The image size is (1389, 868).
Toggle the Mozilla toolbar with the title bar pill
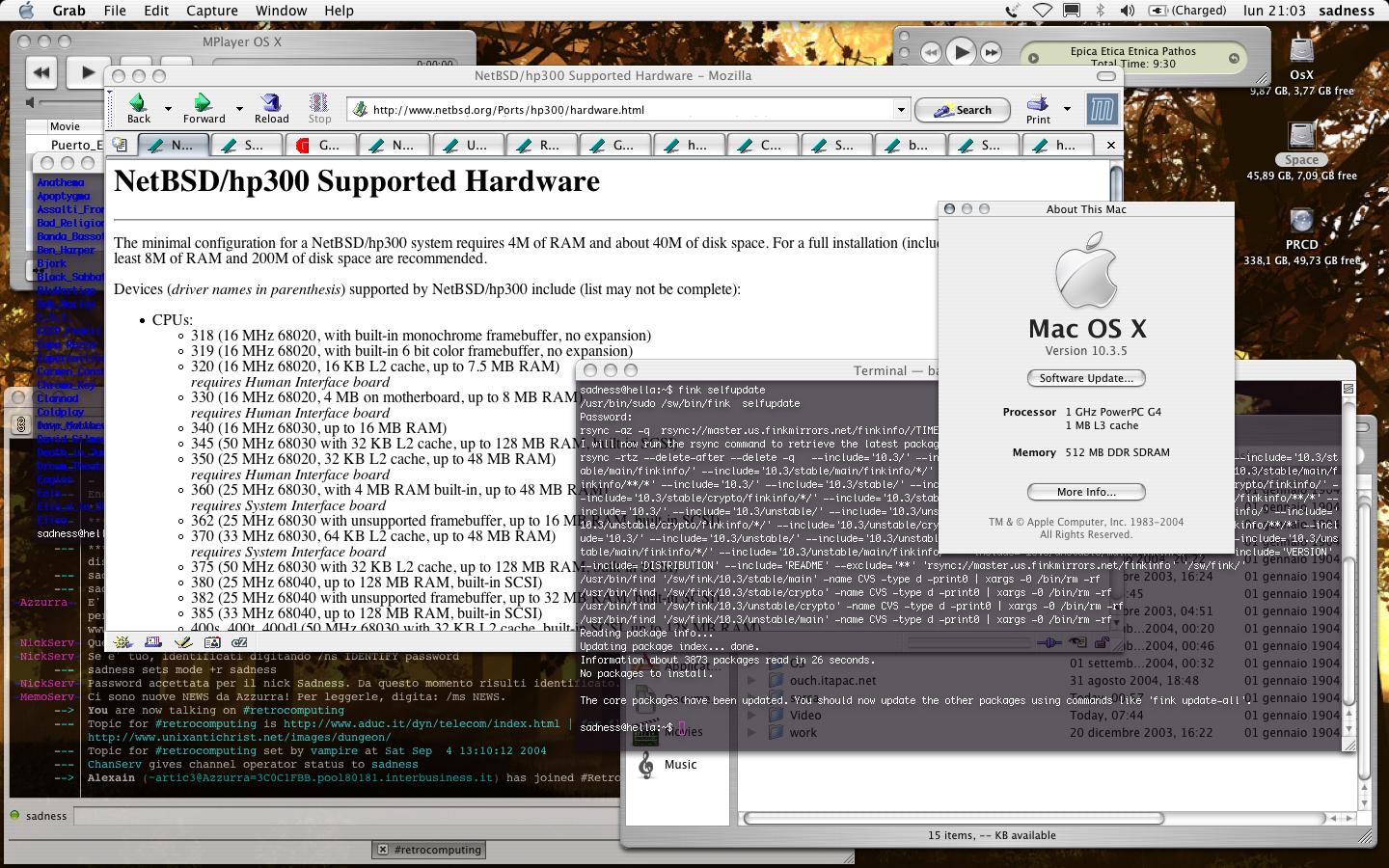[1106, 76]
